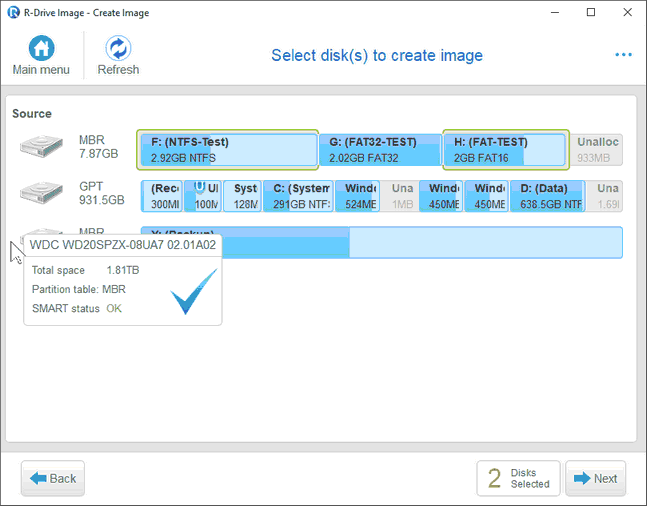
Task: Click the Refresh toolbar icon
Action: click(118, 48)
